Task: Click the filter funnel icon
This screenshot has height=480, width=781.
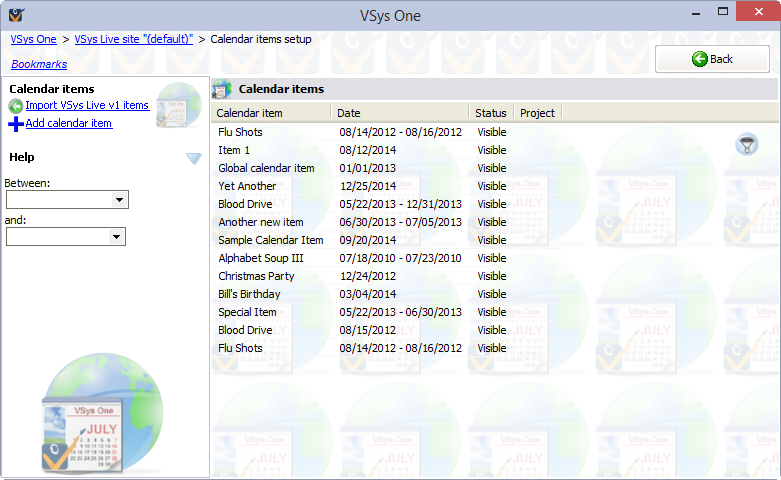Action: (x=746, y=145)
